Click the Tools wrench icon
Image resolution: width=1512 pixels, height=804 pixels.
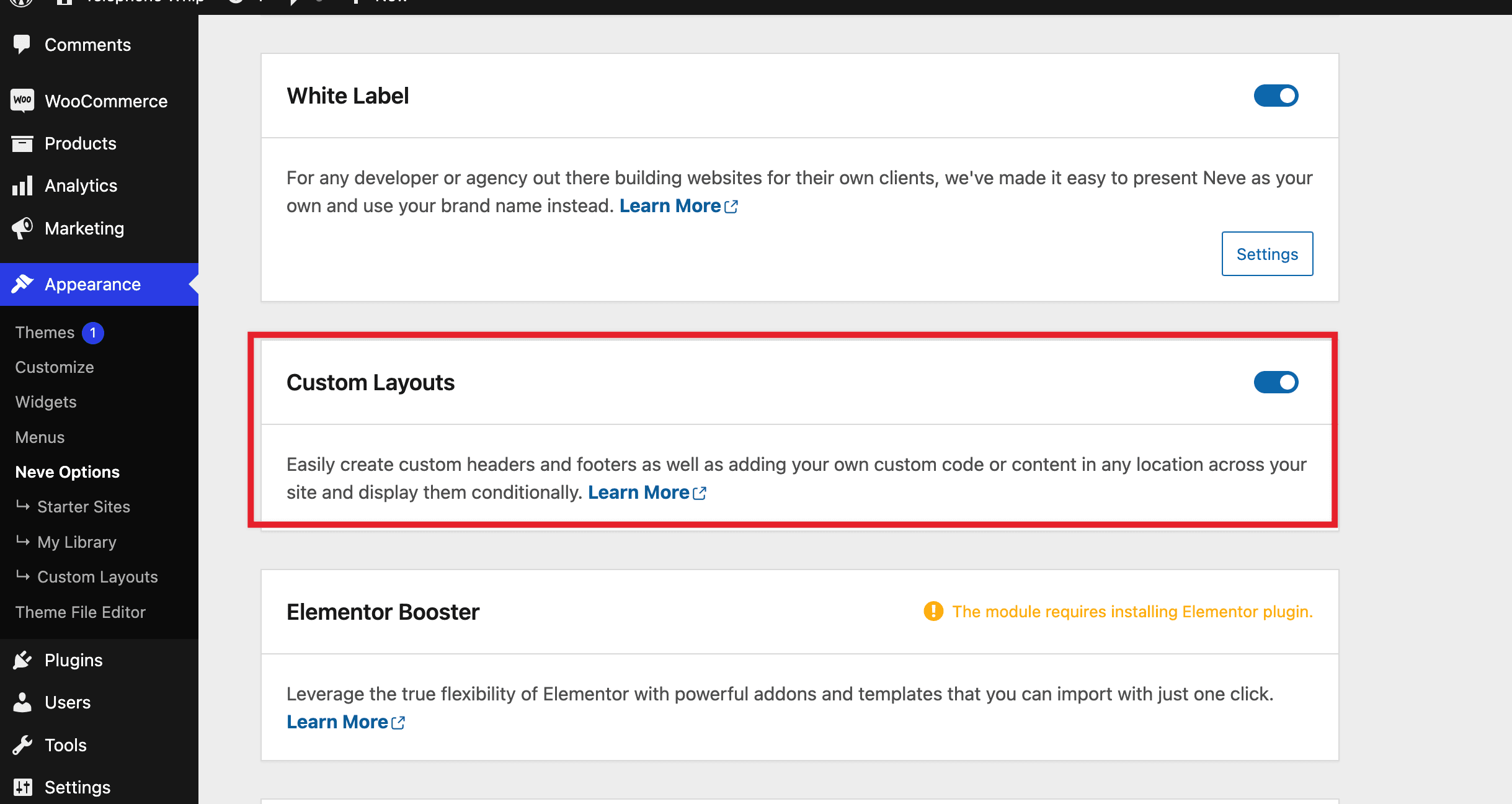tap(22, 744)
